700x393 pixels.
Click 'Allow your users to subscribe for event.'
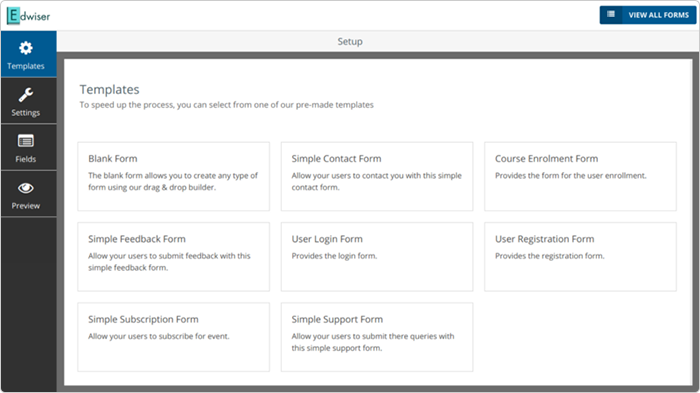tap(158, 336)
